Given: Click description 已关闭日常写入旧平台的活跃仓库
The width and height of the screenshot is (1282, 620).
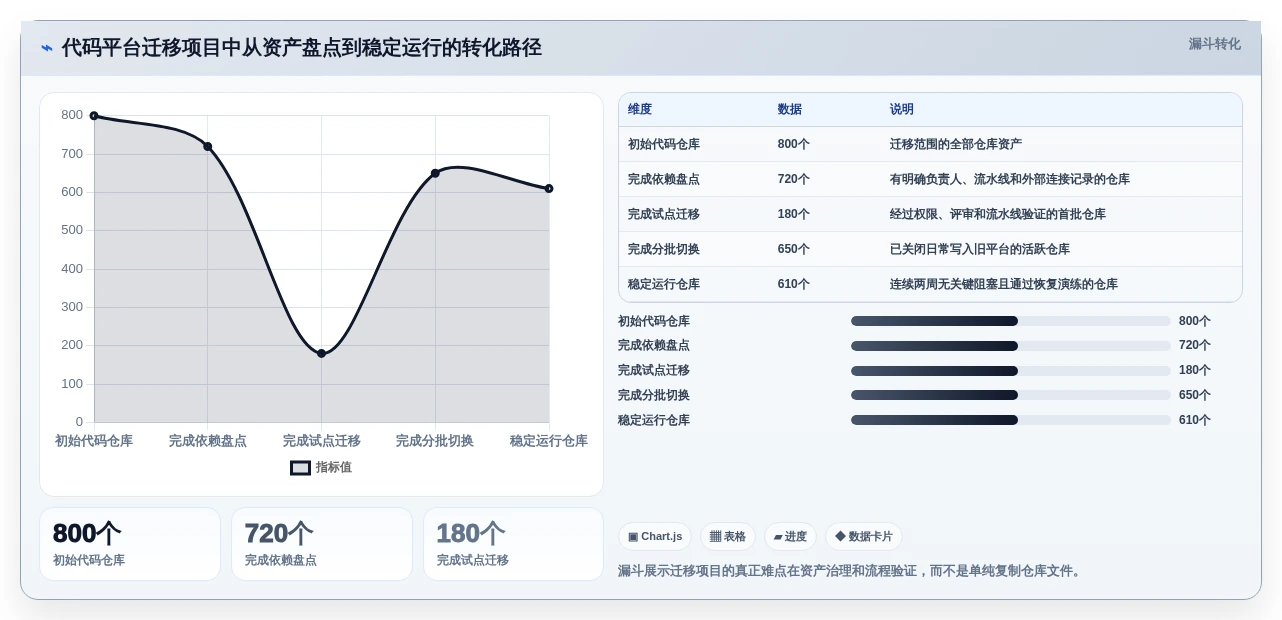Looking at the screenshot, I should (x=980, y=249).
